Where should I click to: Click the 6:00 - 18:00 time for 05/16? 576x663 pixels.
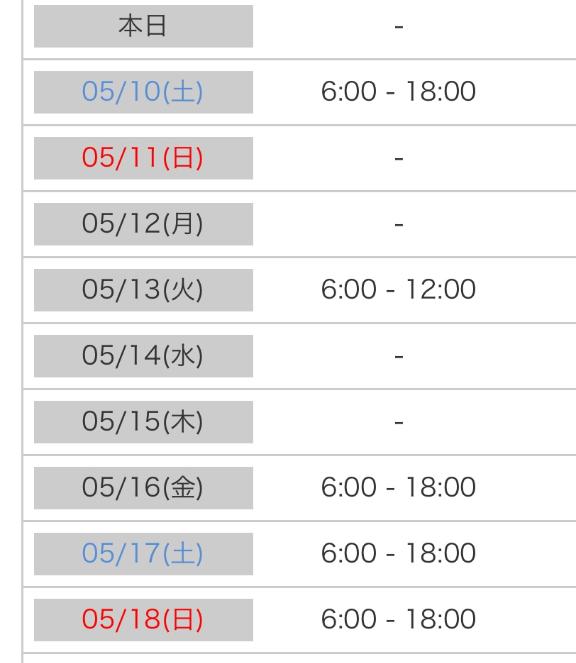point(398,487)
